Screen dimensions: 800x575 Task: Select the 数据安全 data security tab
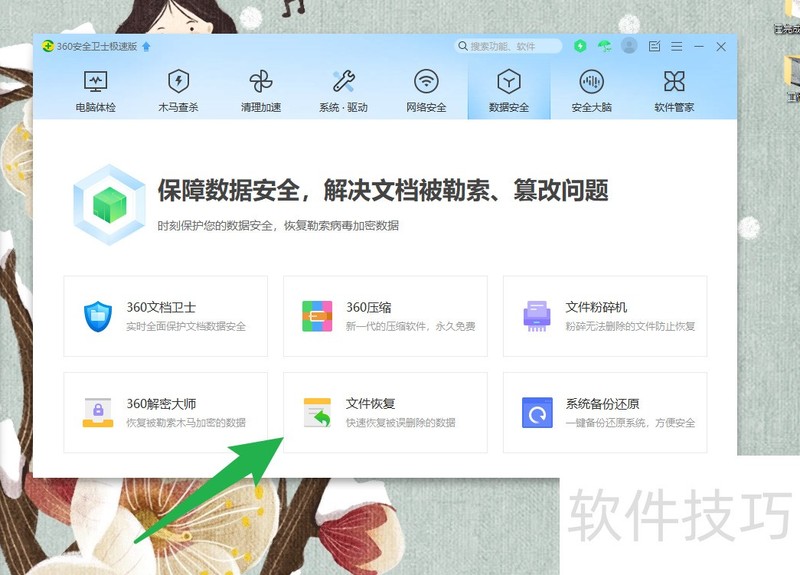[x=509, y=91]
